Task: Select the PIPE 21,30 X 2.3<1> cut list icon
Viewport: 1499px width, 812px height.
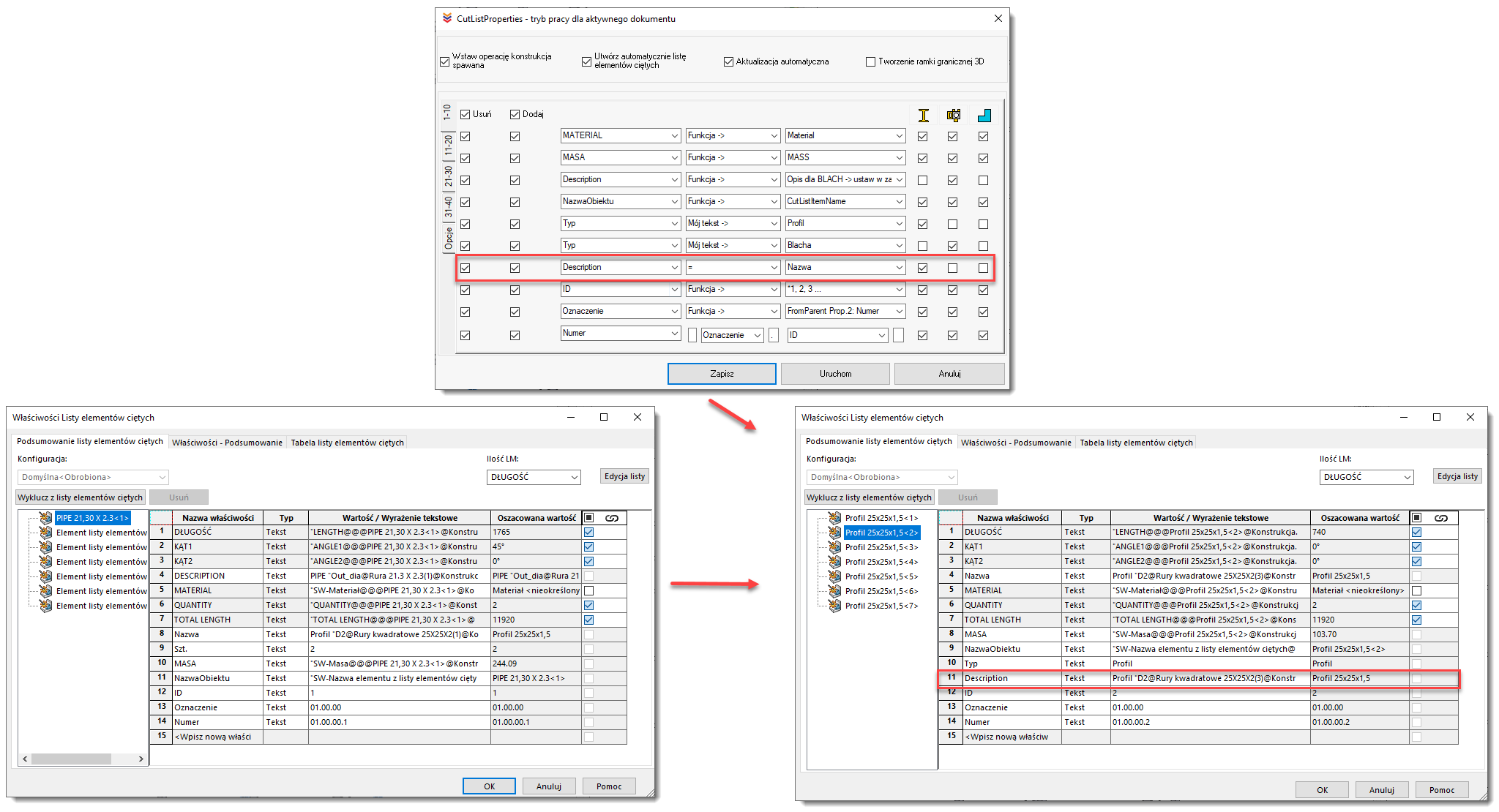Action: 45,518
